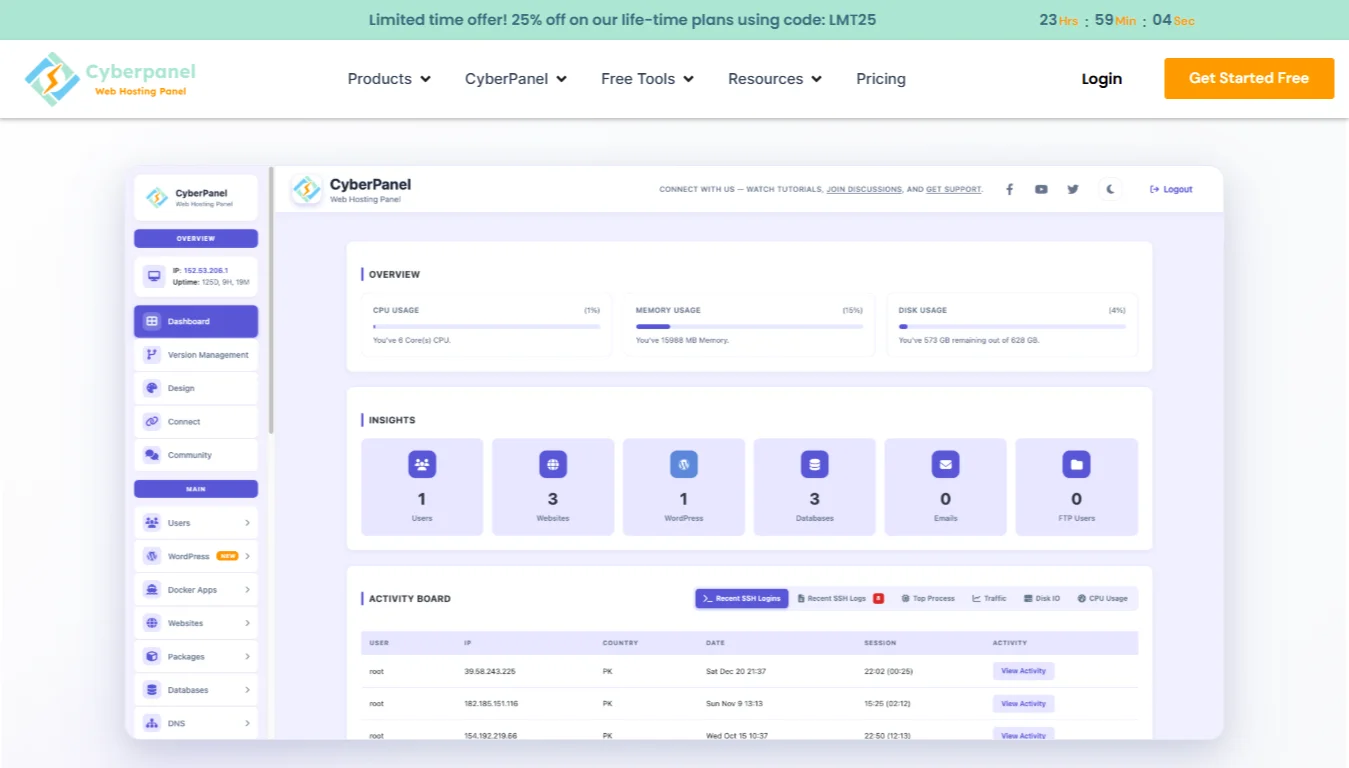
Task: Click the Disk Usage progress bar
Action: (1013, 326)
